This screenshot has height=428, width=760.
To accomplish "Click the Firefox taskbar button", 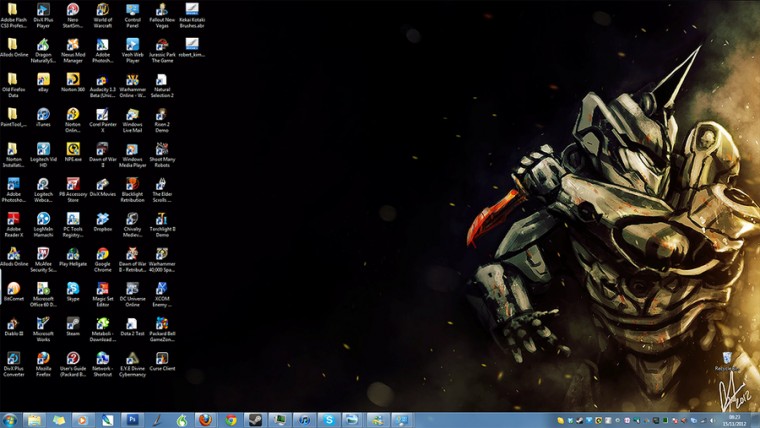I will [x=206, y=420].
